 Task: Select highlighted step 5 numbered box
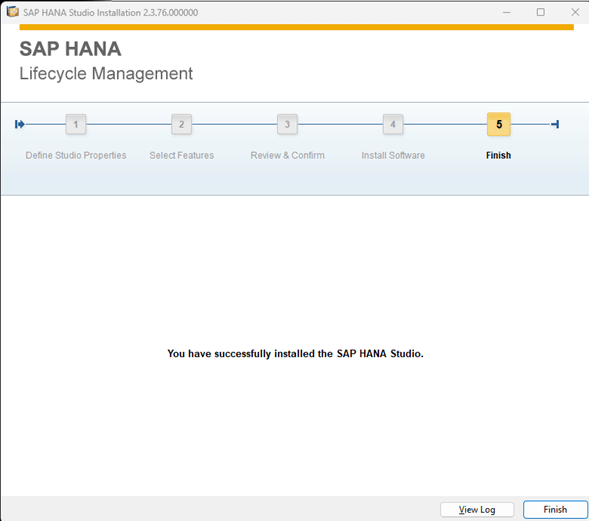[499, 124]
